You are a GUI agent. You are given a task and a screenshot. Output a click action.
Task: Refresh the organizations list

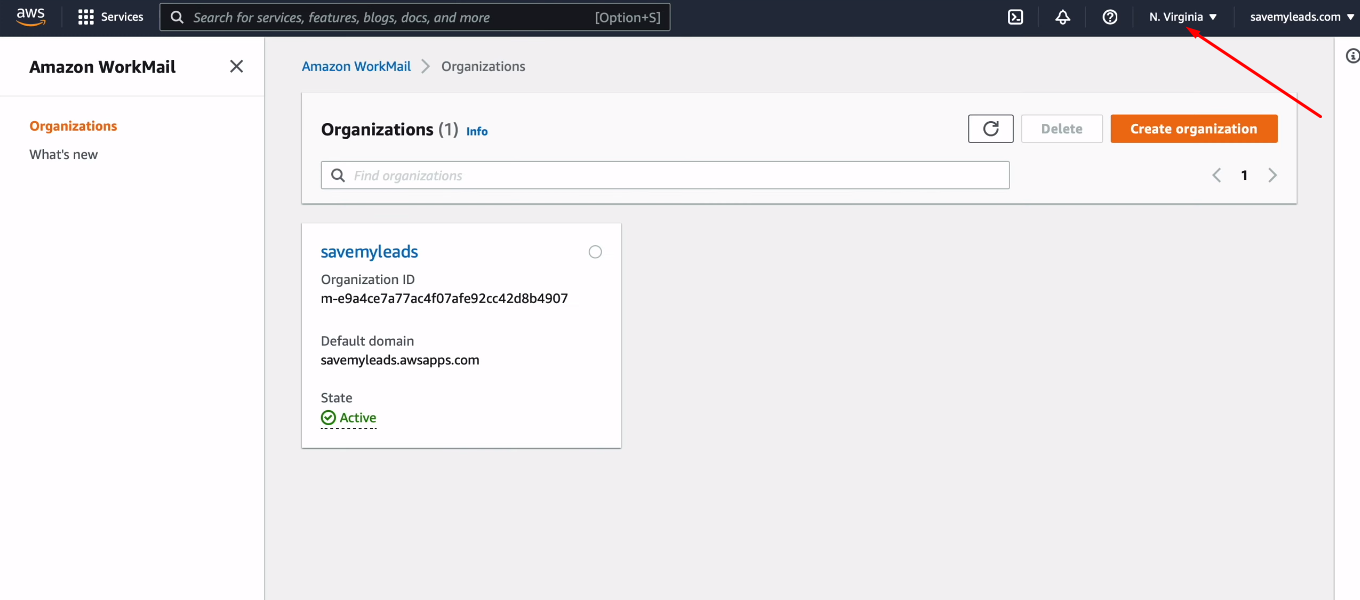(x=991, y=129)
